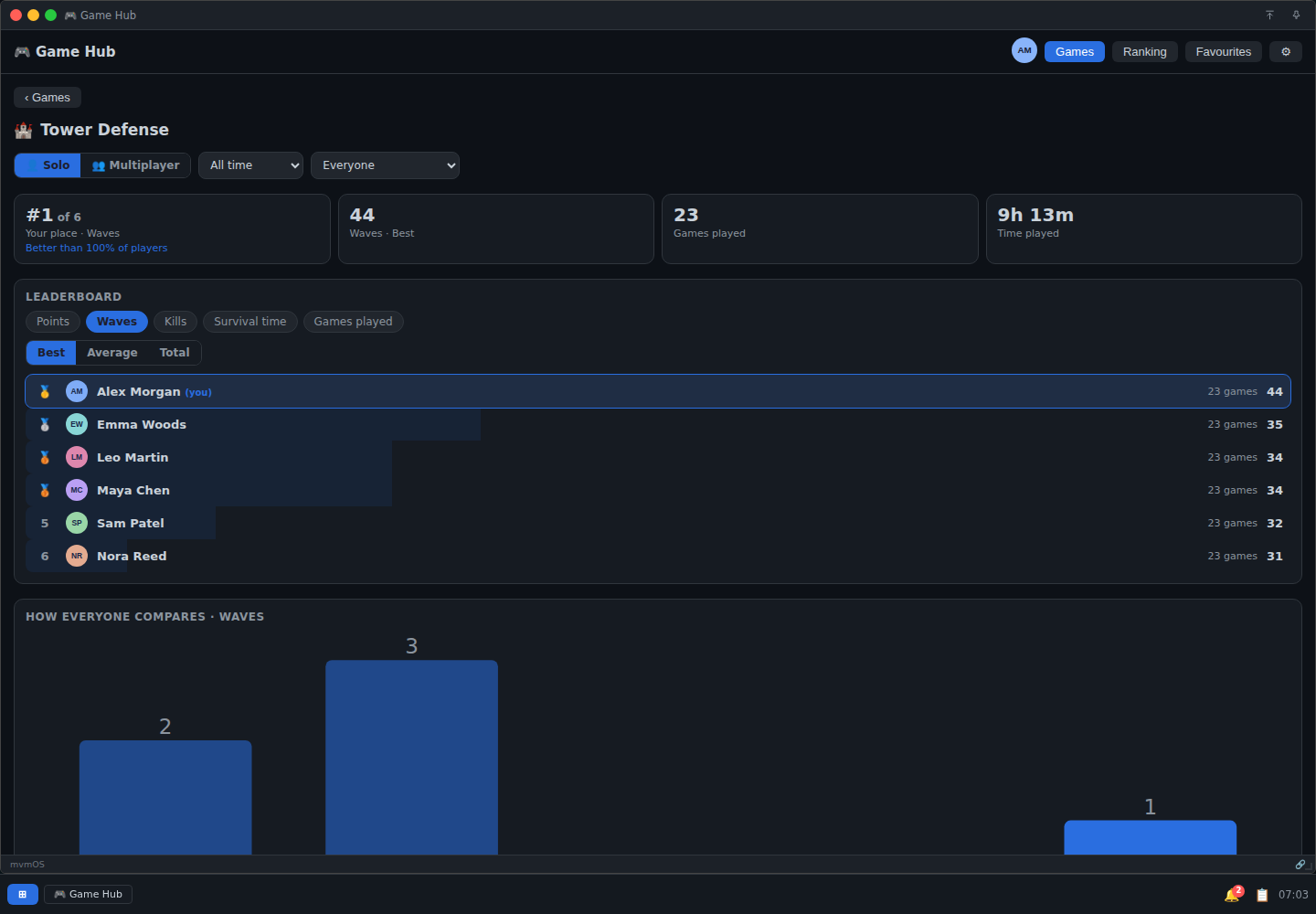Image resolution: width=1316 pixels, height=914 pixels.
Task: Click the Tower Defense castle icon
Action: pos(24,130)
